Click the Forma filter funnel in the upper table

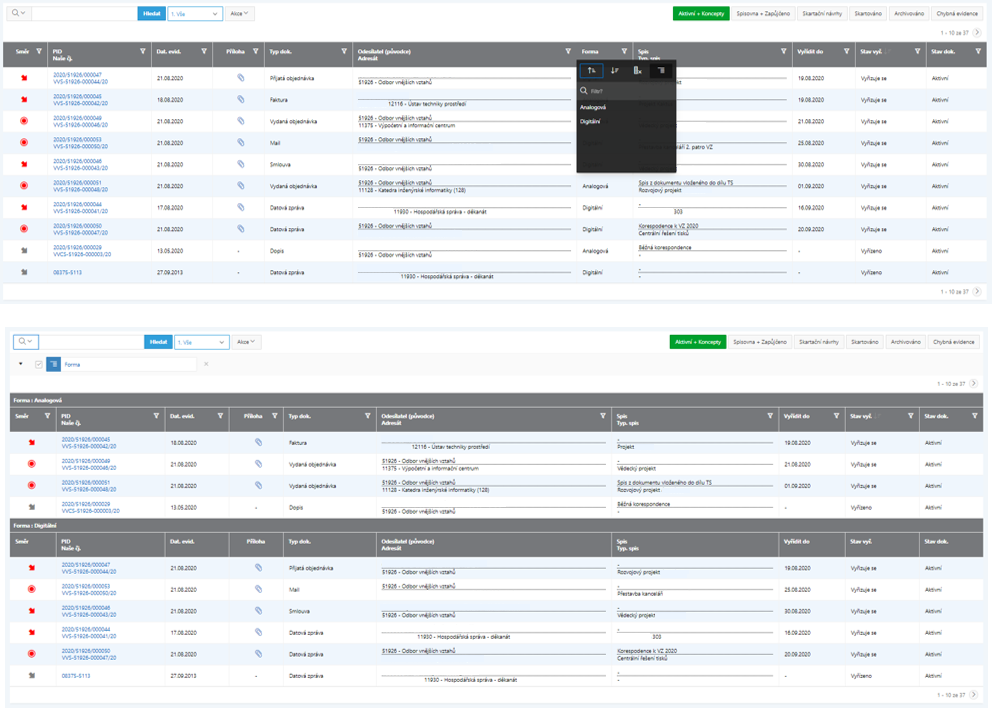coord(624,51)
